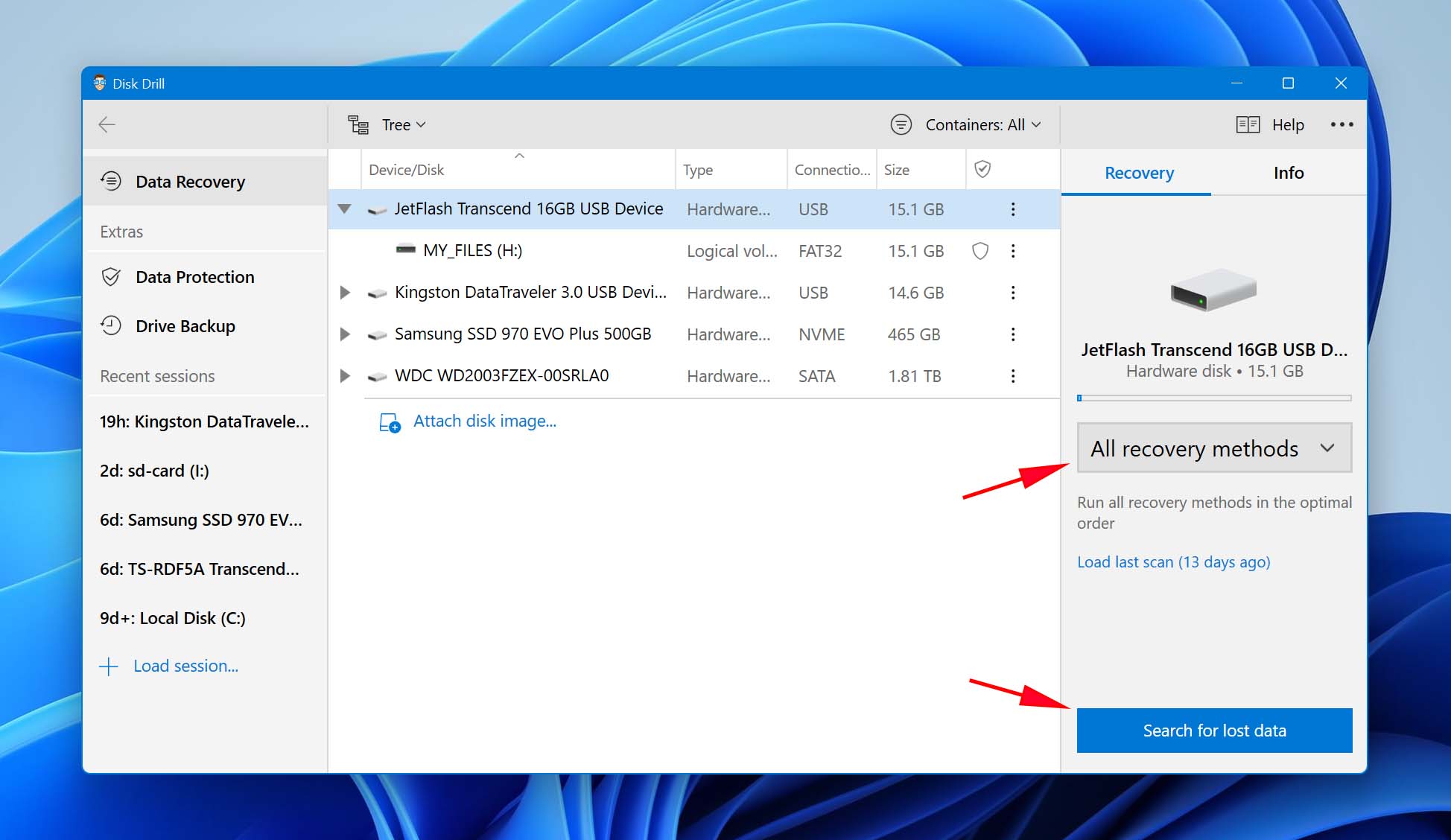The image size is (1451, 840).
Task: Open recent session 6d: Samsung SSD 970 EV
Action: (x=201, y=520)
